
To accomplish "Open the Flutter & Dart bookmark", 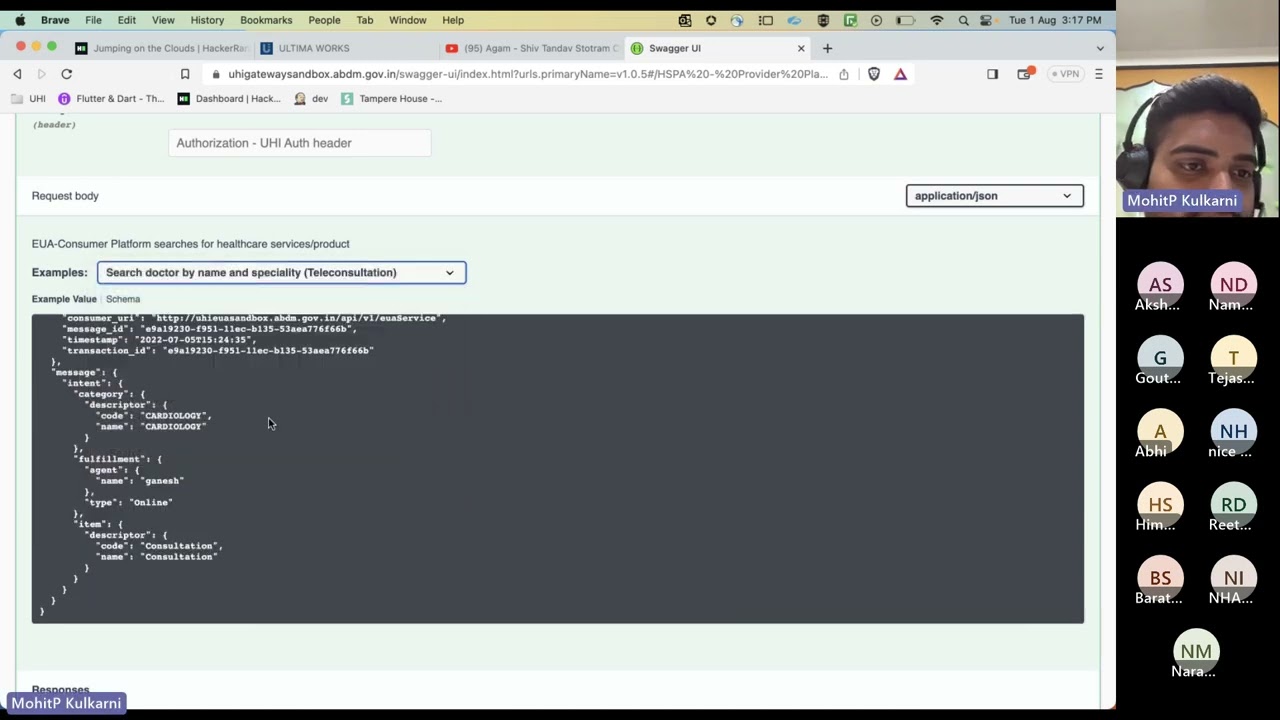I will coord(110,99).
